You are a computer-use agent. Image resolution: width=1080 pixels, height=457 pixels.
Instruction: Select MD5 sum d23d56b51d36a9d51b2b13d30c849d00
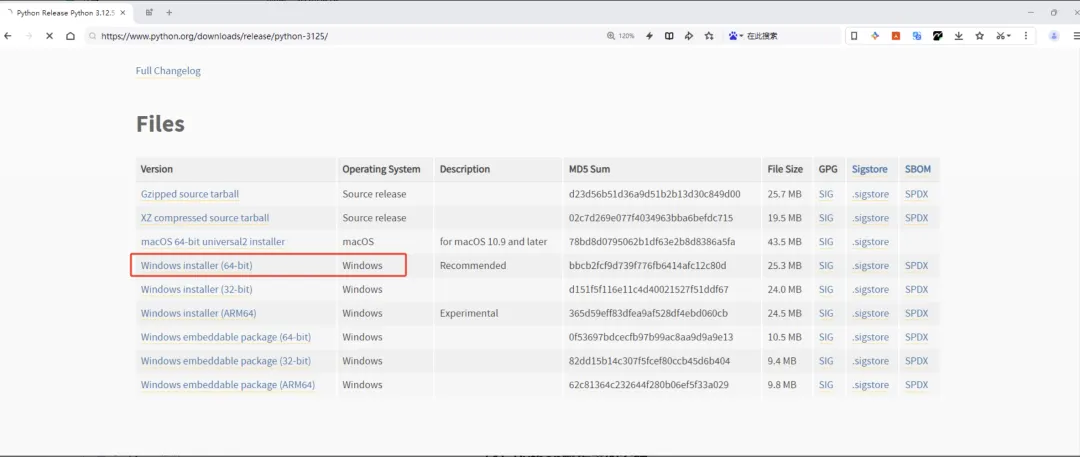(654, 194)
